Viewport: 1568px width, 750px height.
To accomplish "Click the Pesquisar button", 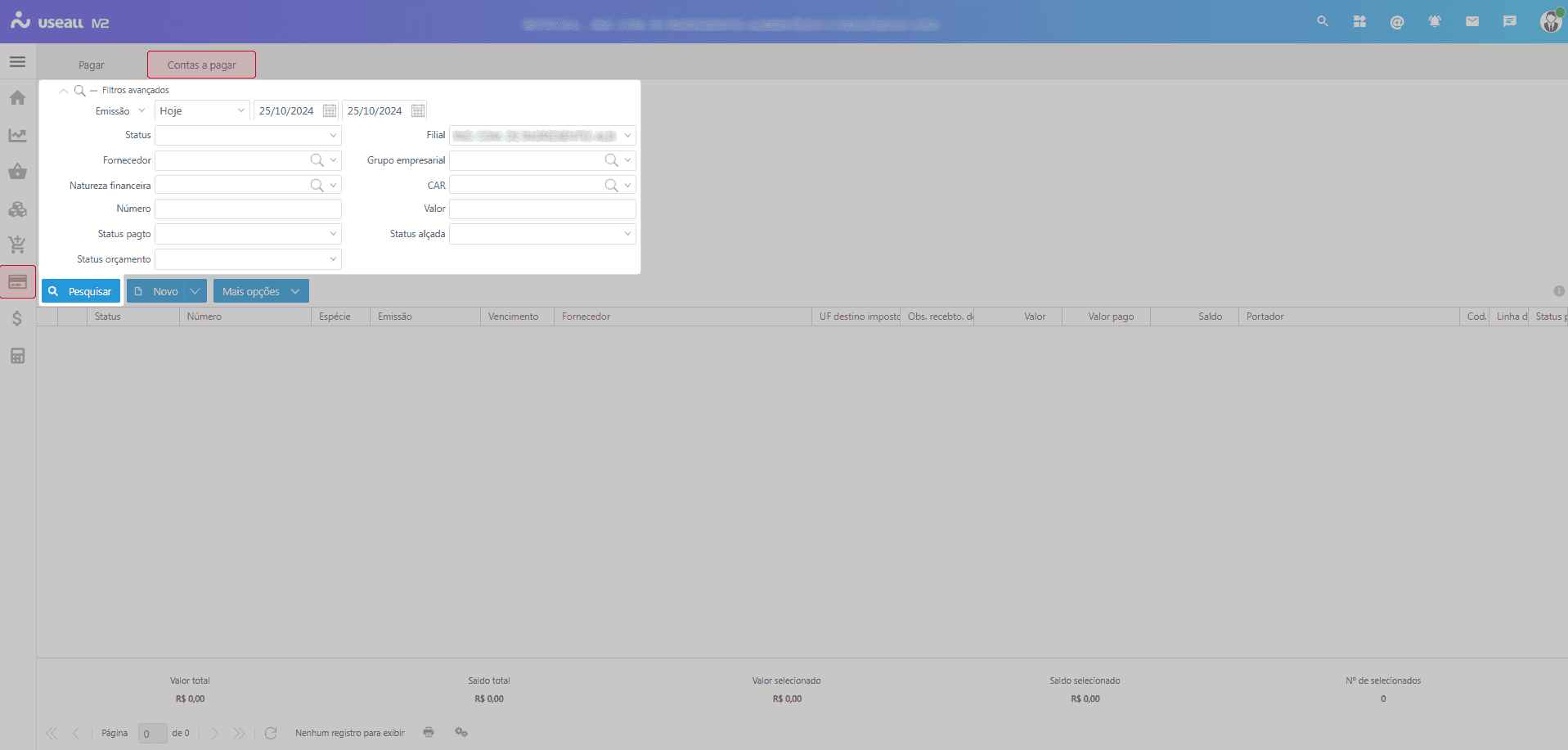I will [81, 291].
